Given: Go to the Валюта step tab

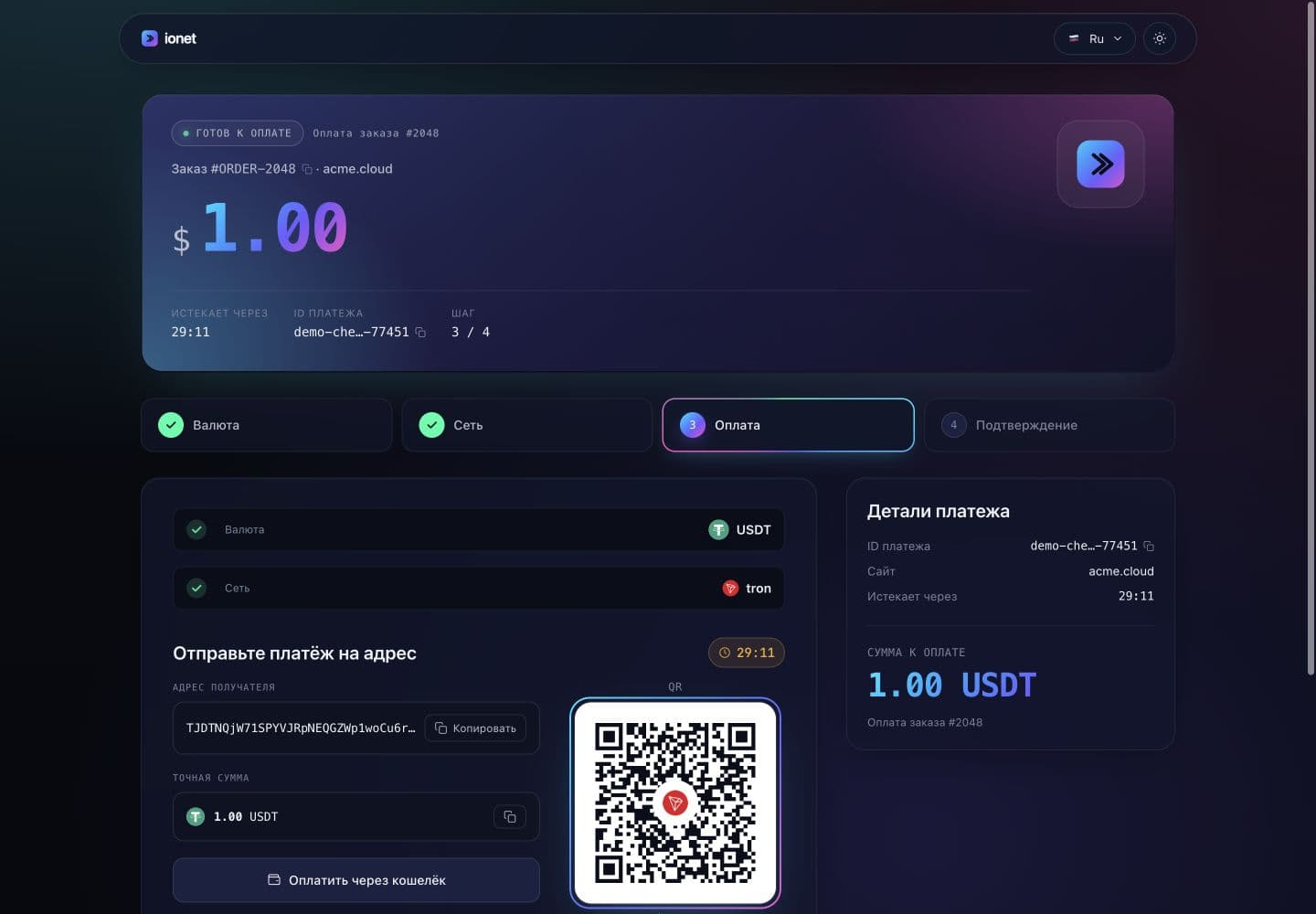Looking at the screenshot, I should [267, 425].
